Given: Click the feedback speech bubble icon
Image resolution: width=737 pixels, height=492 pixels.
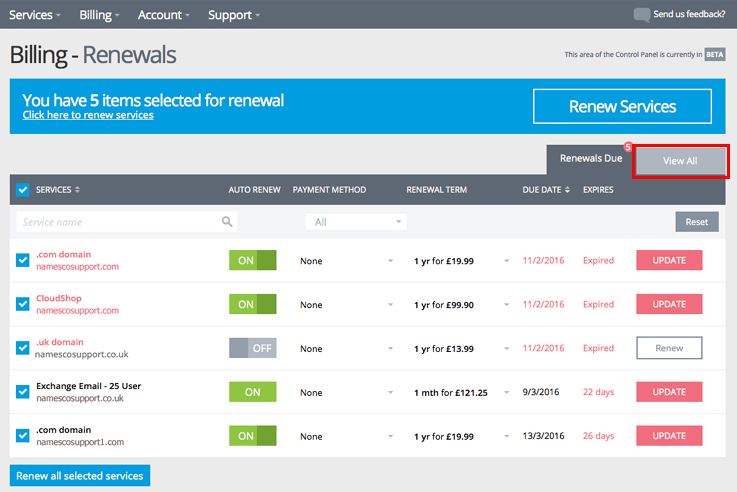Looking at the screenshot, I should click(641, 15).
